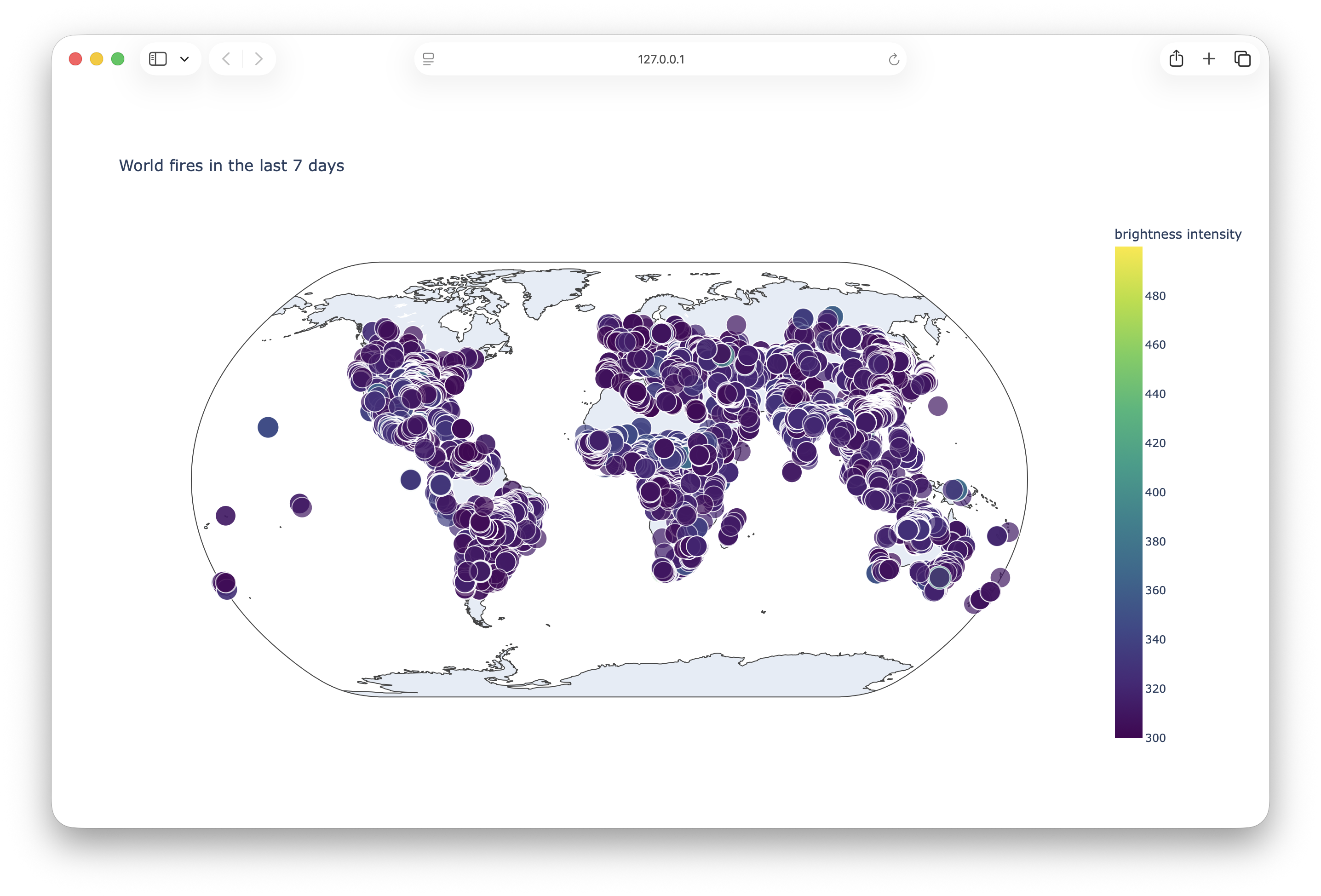Click the back navigation arrow
The height and width of the screenshot is (896, 1321).
point(226,58)
